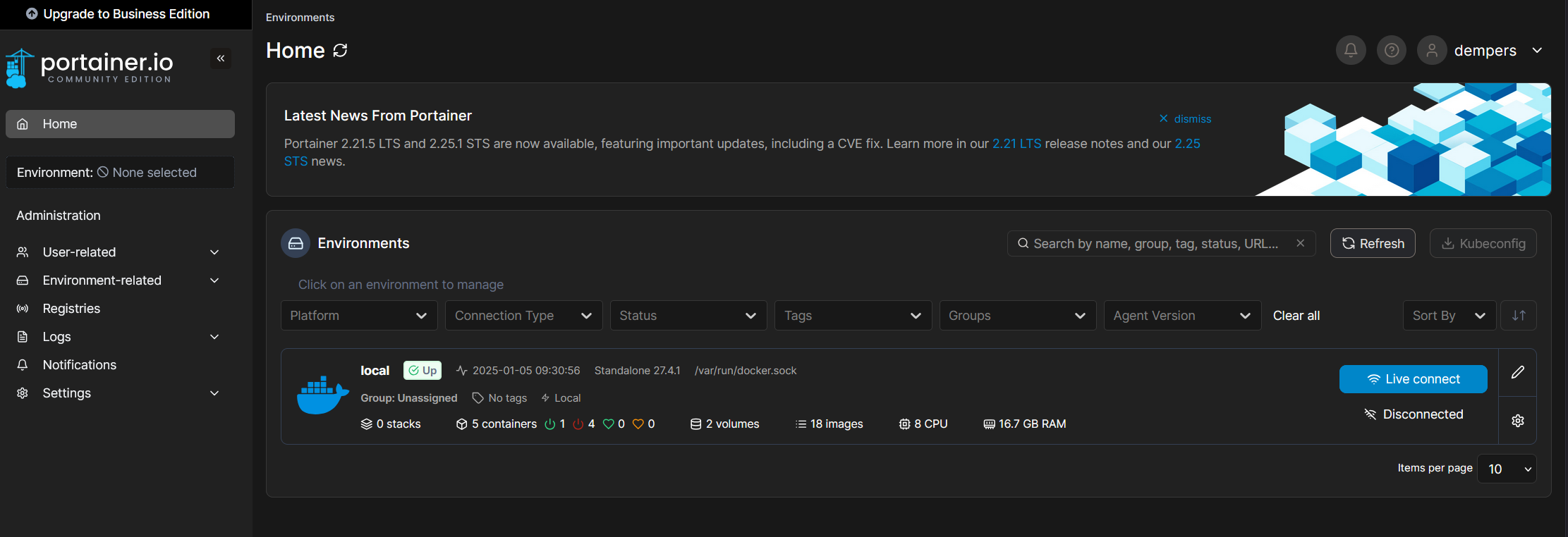Open the help question-mark icon
The height and width of the screenshot is (537, 1568).
1392,50
